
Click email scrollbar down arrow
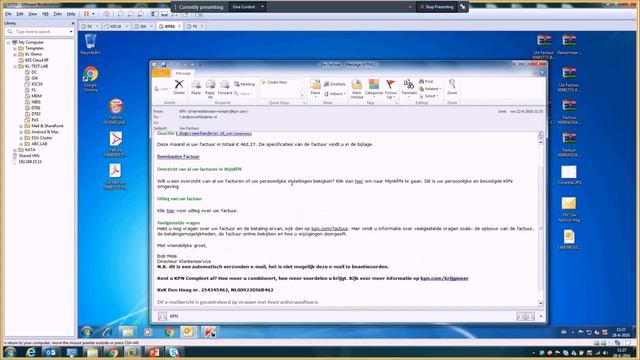point(541,303)
